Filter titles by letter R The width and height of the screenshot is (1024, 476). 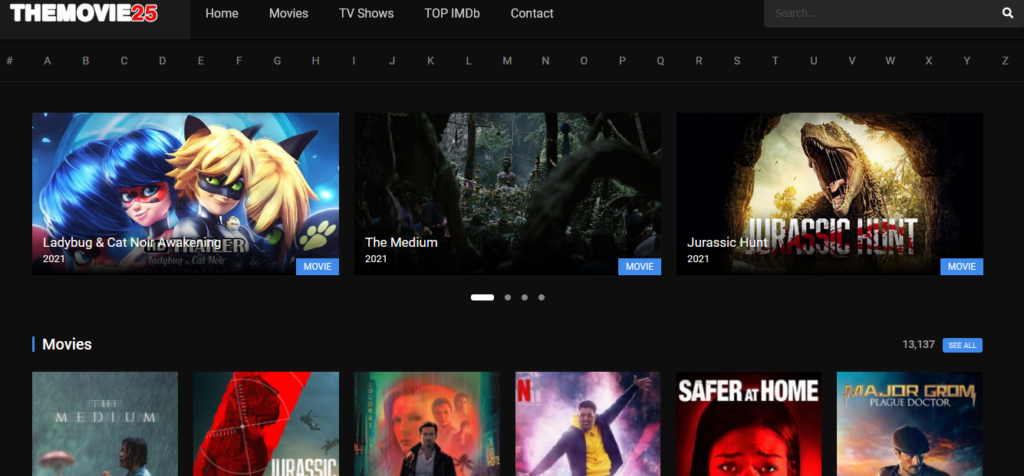pos(699,61)
